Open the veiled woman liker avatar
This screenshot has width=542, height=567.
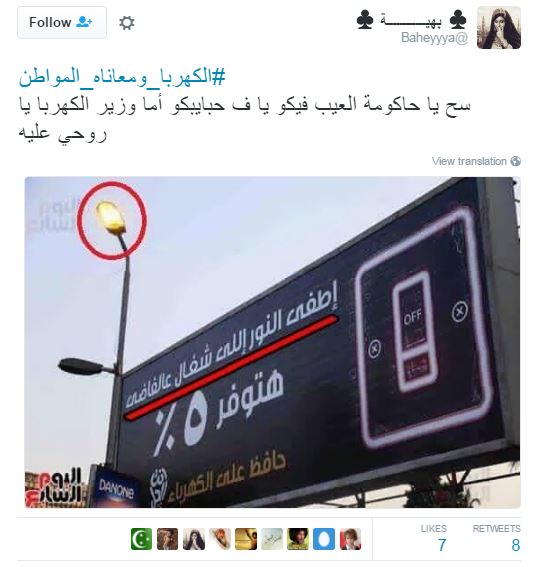click(x=194, y=539)
